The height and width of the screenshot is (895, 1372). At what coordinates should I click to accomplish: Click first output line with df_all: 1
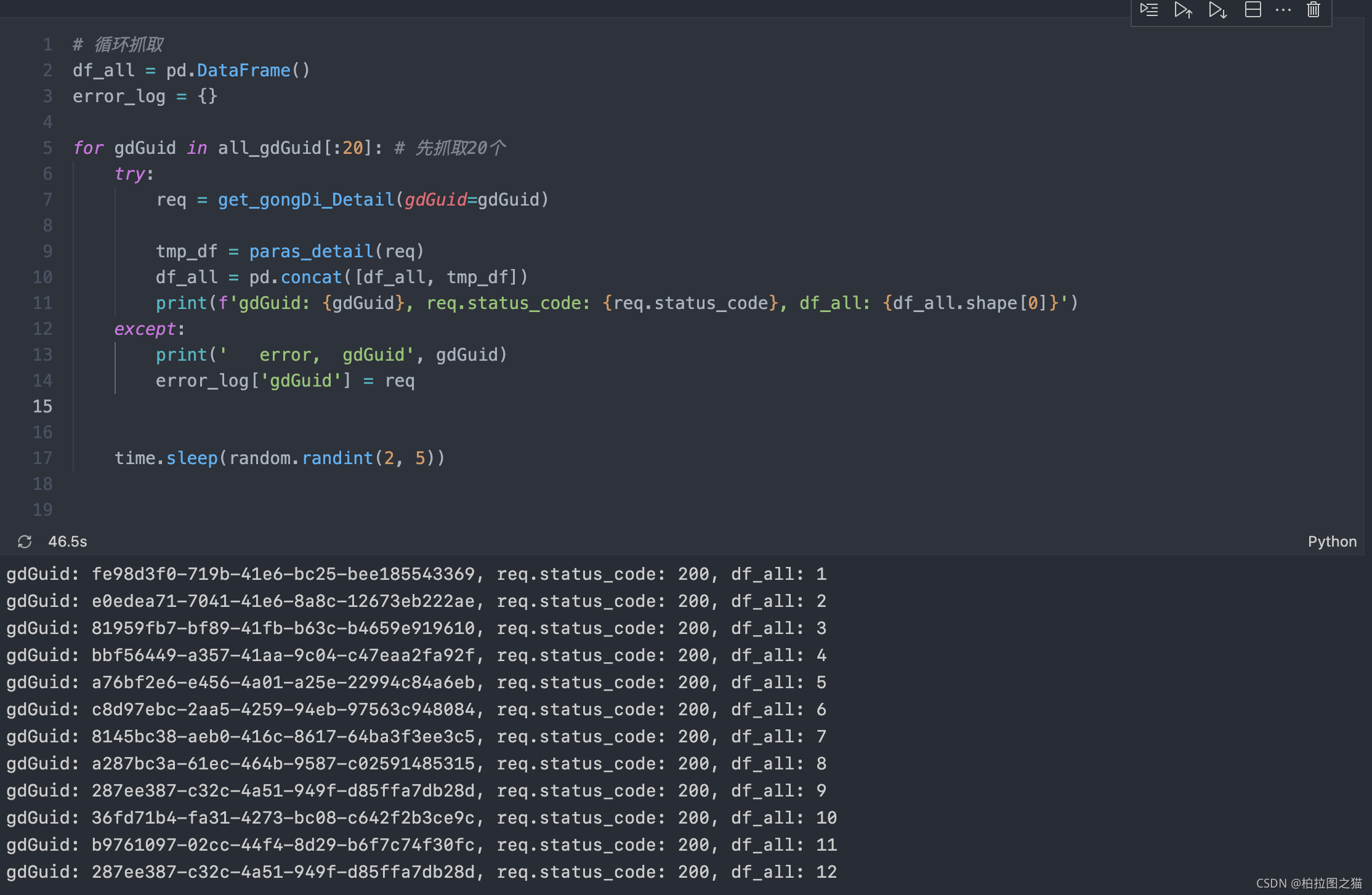416,574
